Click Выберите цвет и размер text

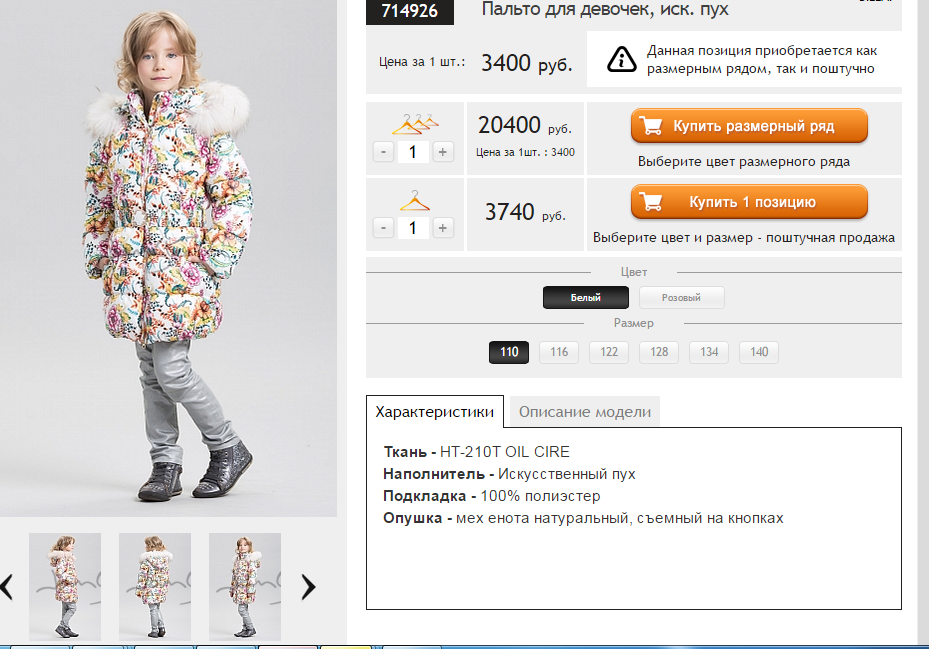[744, 238]
